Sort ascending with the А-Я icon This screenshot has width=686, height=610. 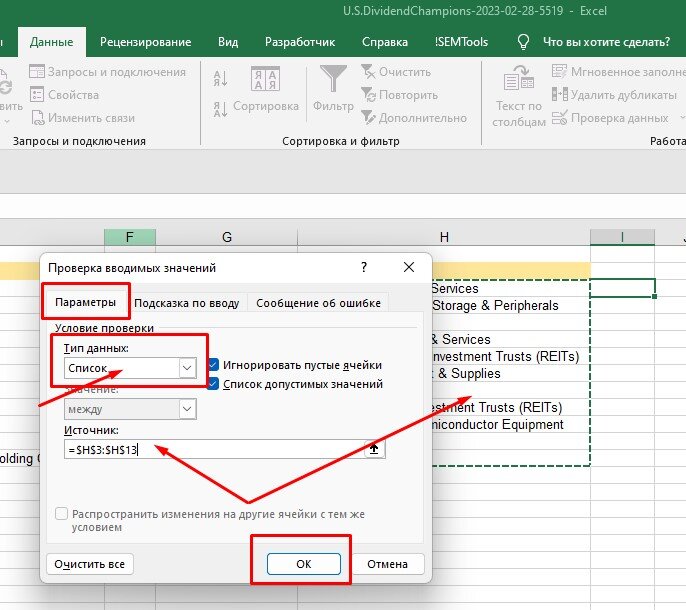pos(220,79)
